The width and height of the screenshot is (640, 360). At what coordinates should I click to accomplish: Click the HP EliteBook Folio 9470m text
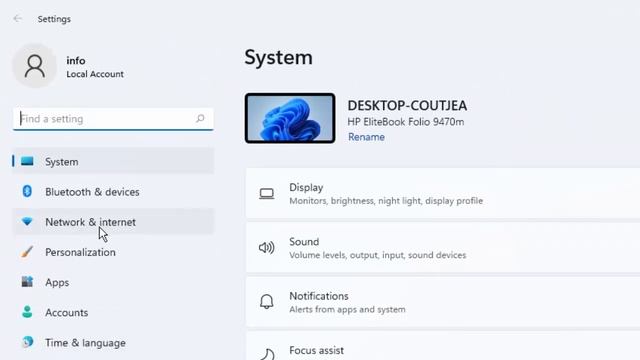pos(406,122)
